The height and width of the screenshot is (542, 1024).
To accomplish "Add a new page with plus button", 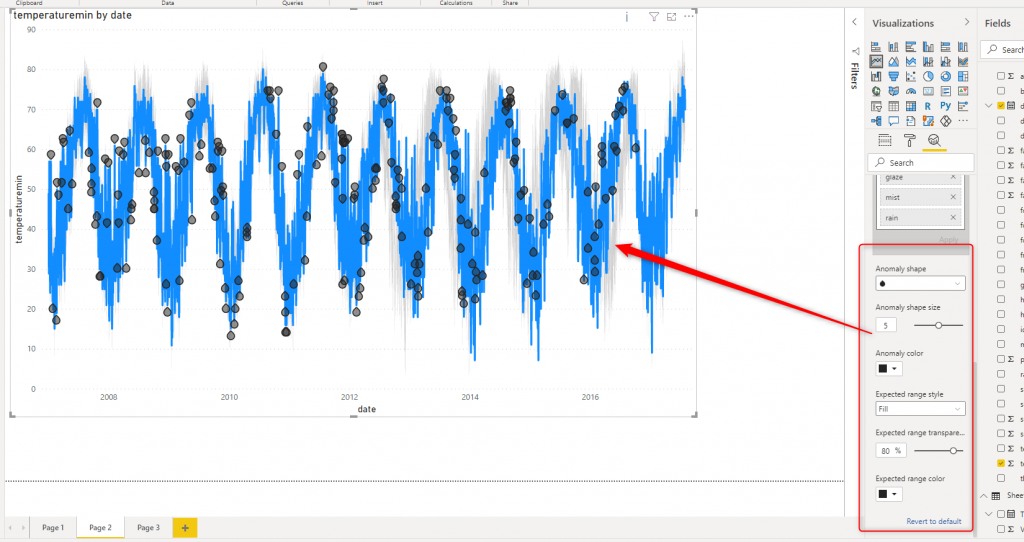I will 184,527.
